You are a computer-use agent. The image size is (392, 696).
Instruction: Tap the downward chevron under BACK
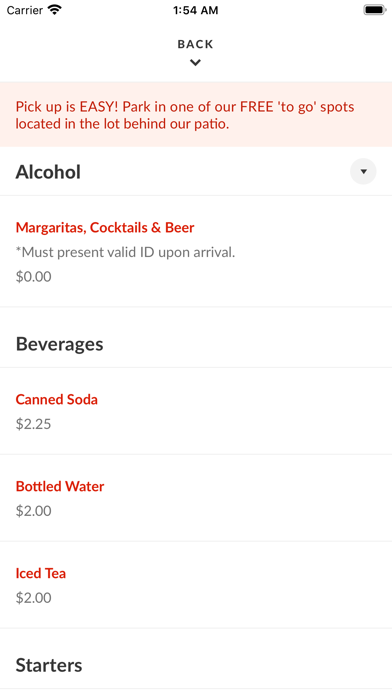click(195, 63)
